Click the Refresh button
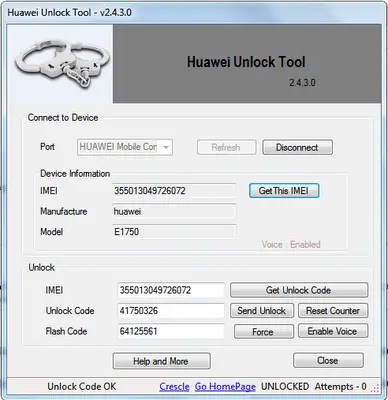 click(226, 147)
